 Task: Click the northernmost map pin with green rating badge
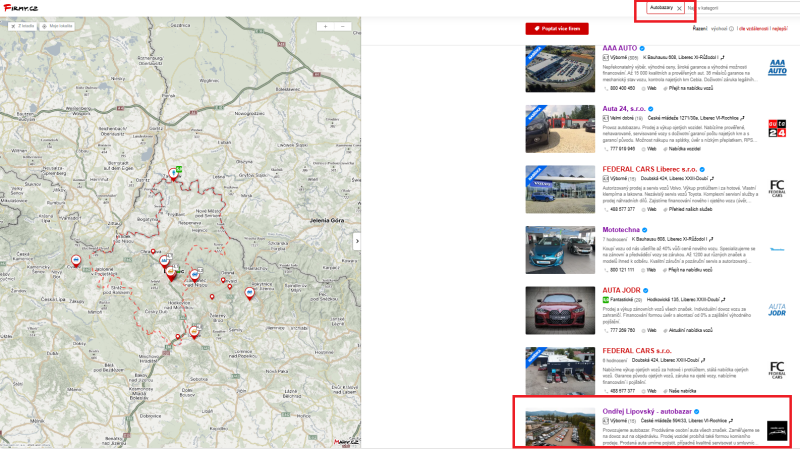click(174, 175)
